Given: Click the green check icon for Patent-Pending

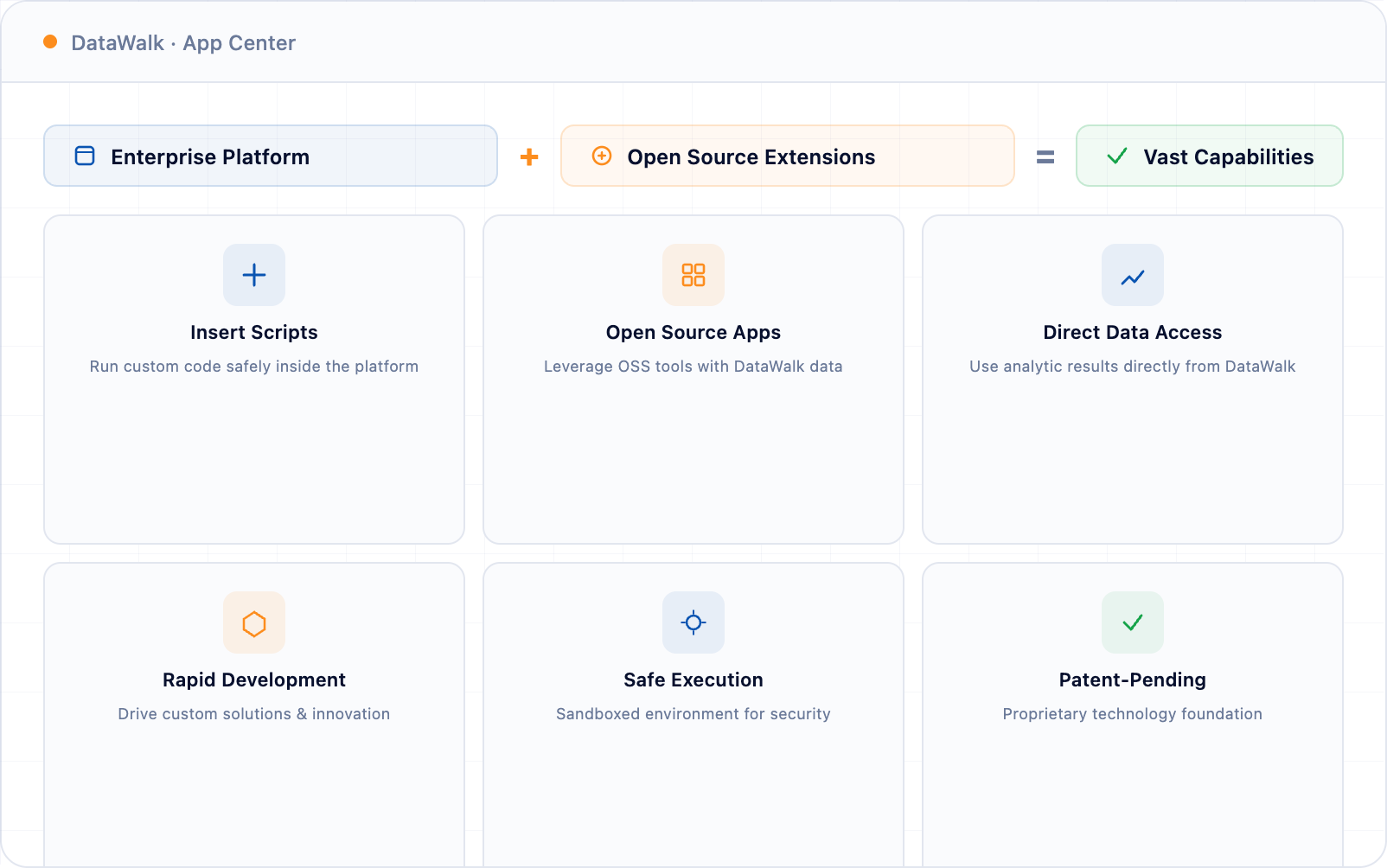Looking at the screenshot, I should (1133, 622).
